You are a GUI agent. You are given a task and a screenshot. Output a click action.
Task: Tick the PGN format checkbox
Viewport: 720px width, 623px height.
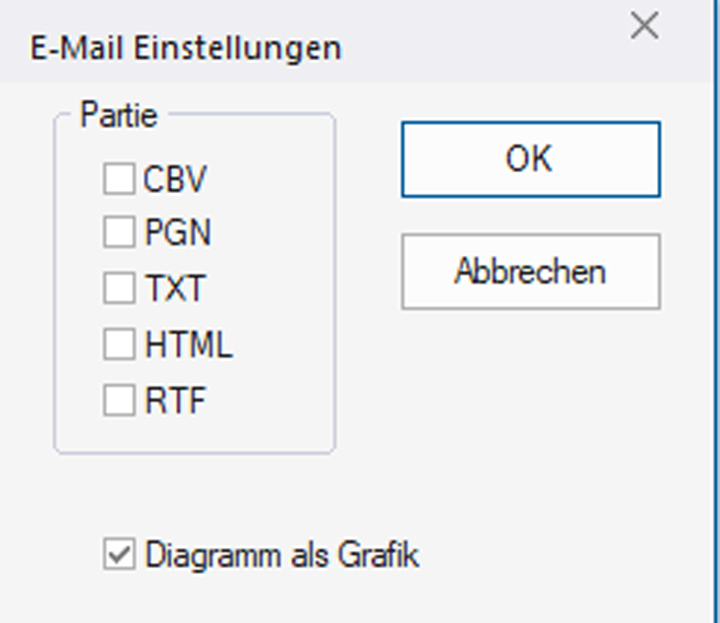click(119, 233)
